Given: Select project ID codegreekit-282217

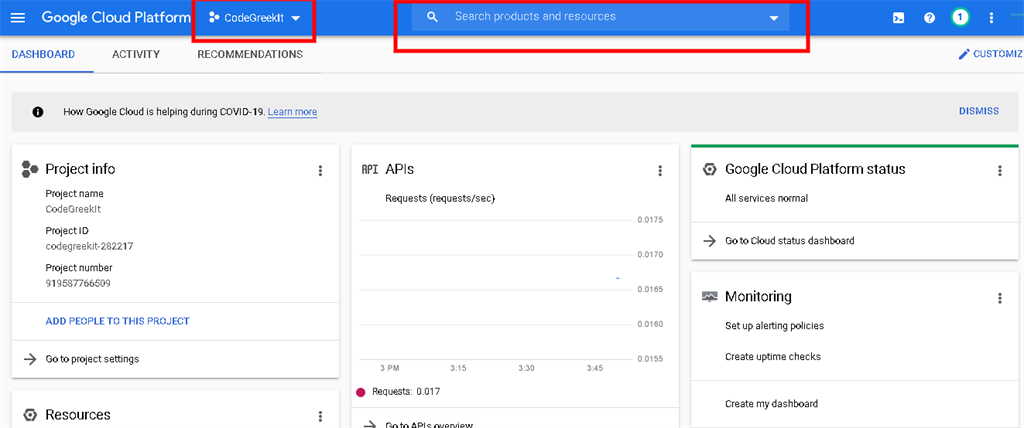Looking at the screenshot, I should [x=89, y=246].
